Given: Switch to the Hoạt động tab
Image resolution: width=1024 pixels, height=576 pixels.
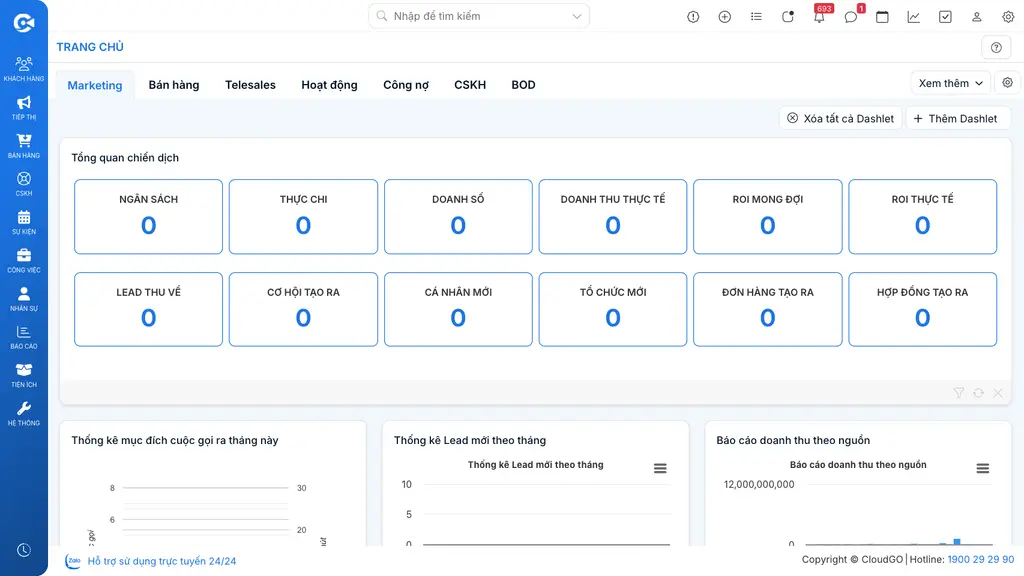Looking at the screenshot, I should 329,85.
